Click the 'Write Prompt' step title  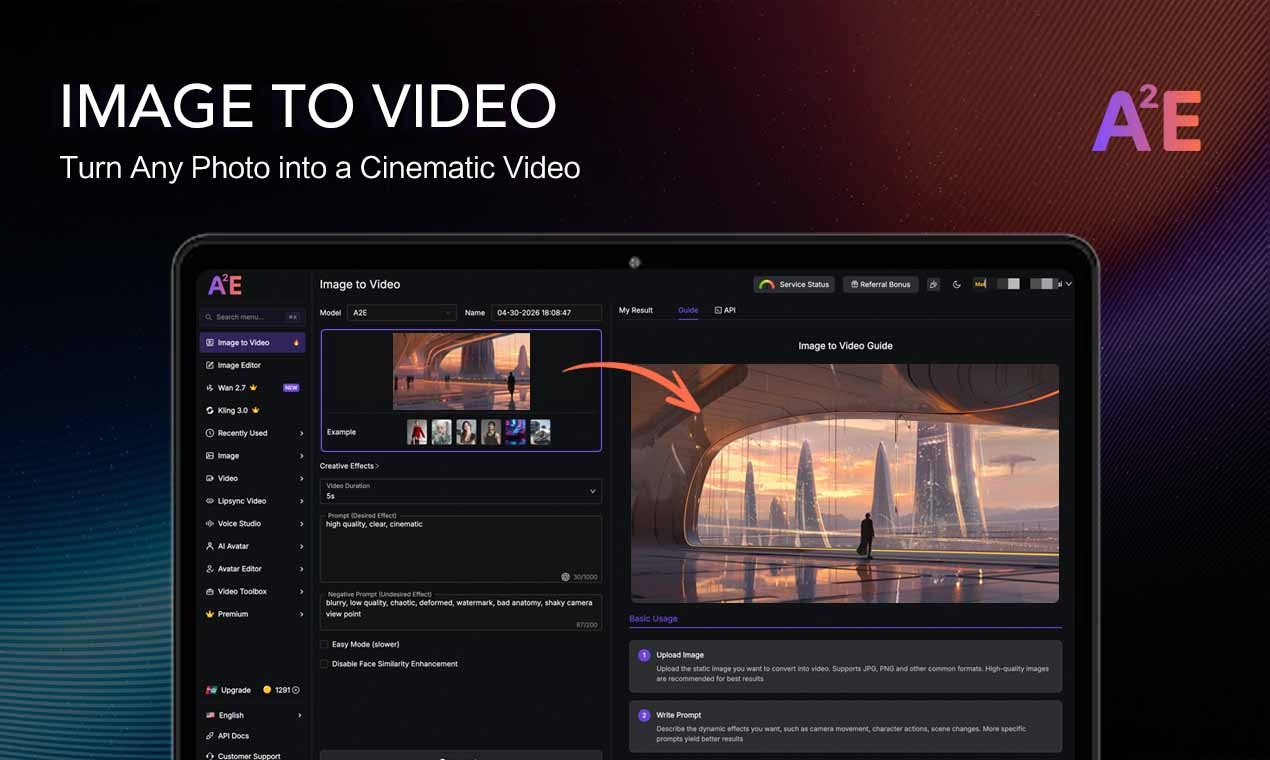tap(679, 715)
